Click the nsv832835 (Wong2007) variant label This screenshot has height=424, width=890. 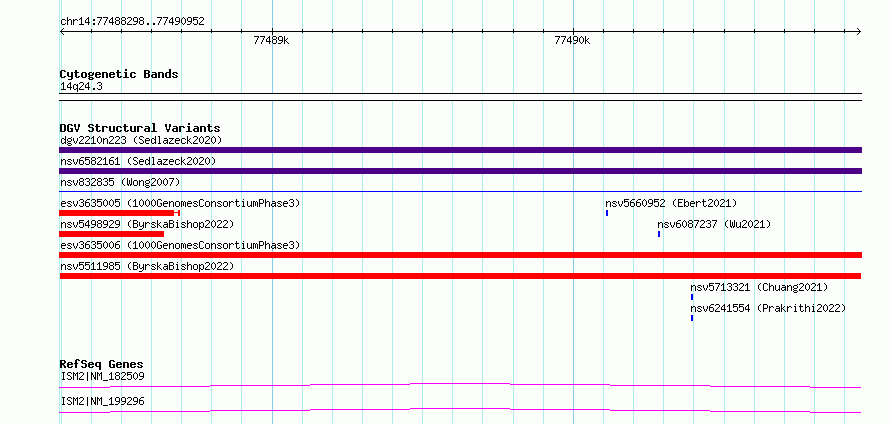[120, 182]
